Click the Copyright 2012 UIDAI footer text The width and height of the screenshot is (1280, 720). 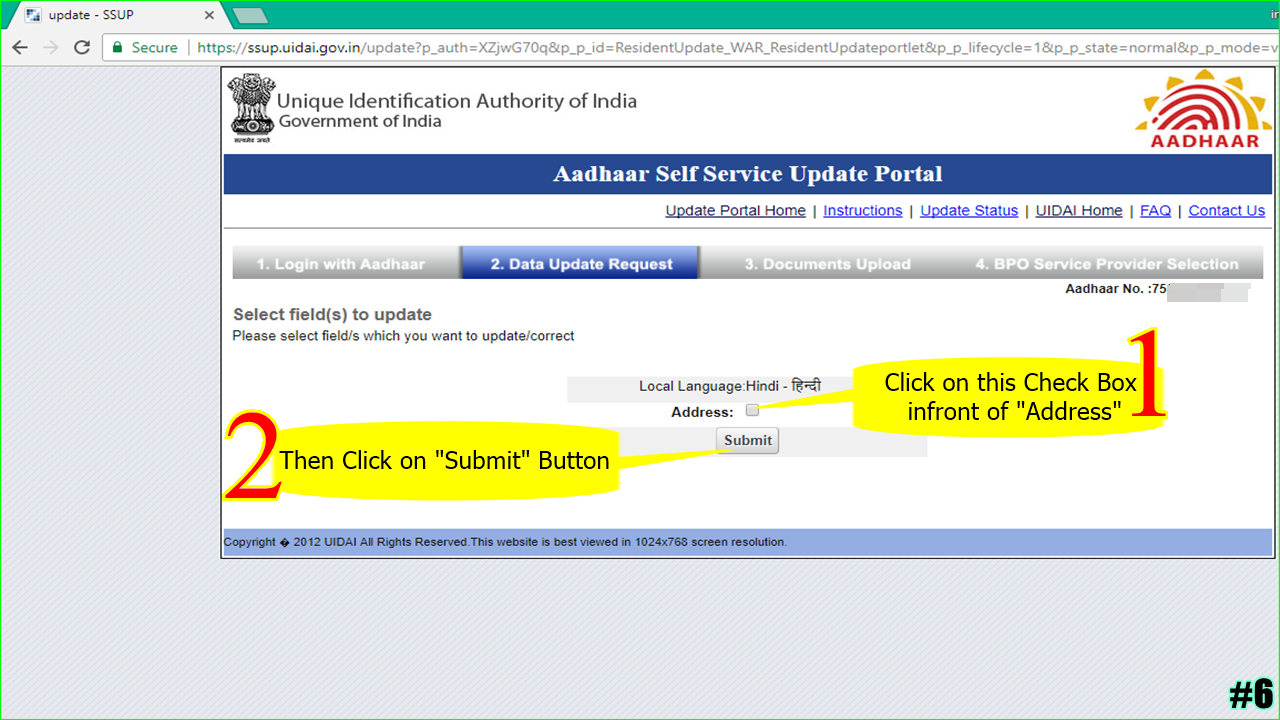tap(505, 542)
